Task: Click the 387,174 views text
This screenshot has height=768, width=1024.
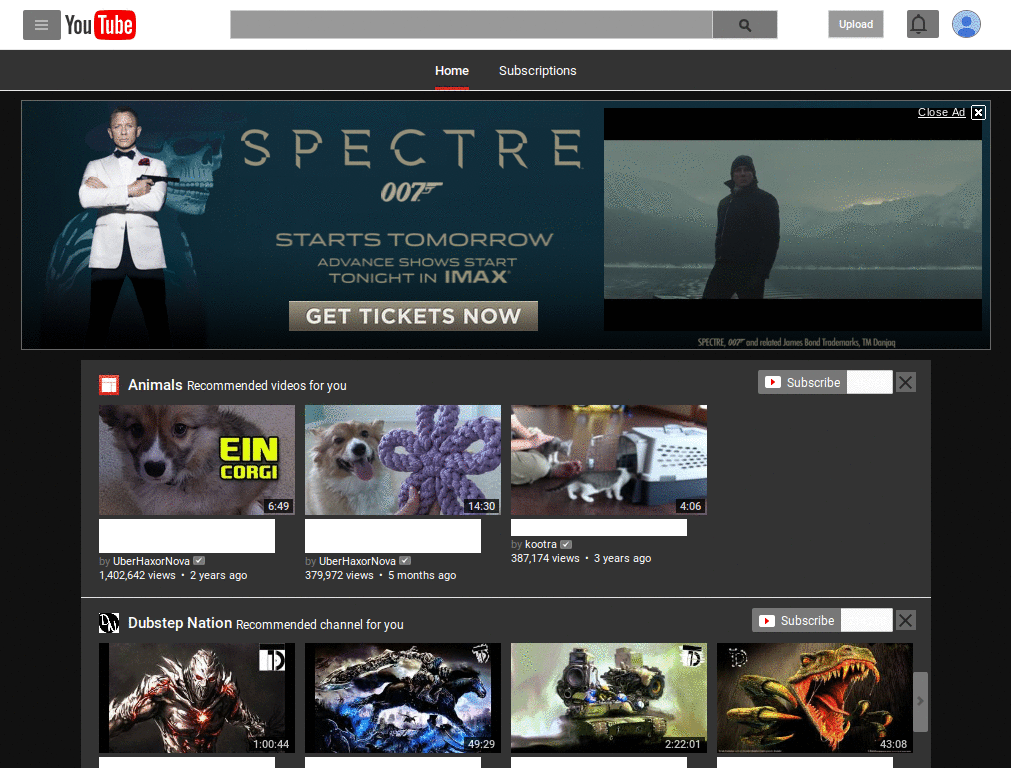Action: coord(545,558)
